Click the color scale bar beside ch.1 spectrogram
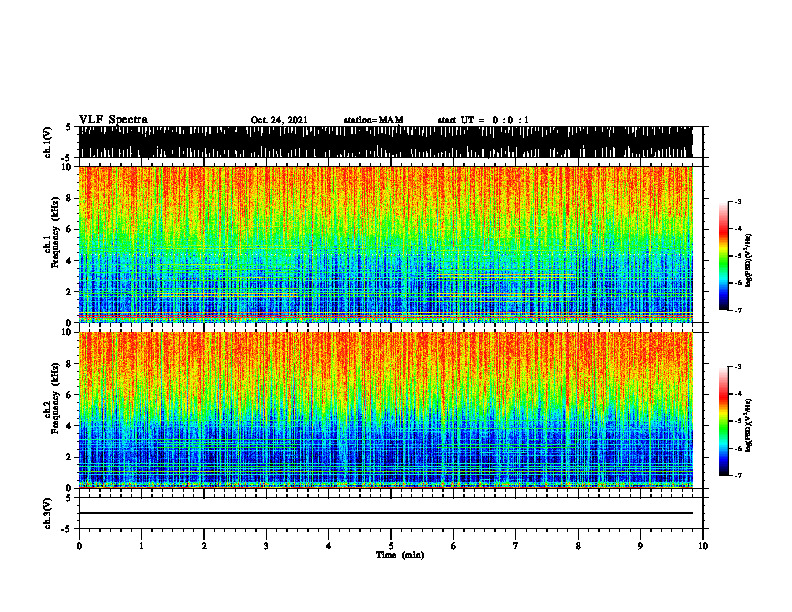The image size is (792, 612). (x=723, y=255)
